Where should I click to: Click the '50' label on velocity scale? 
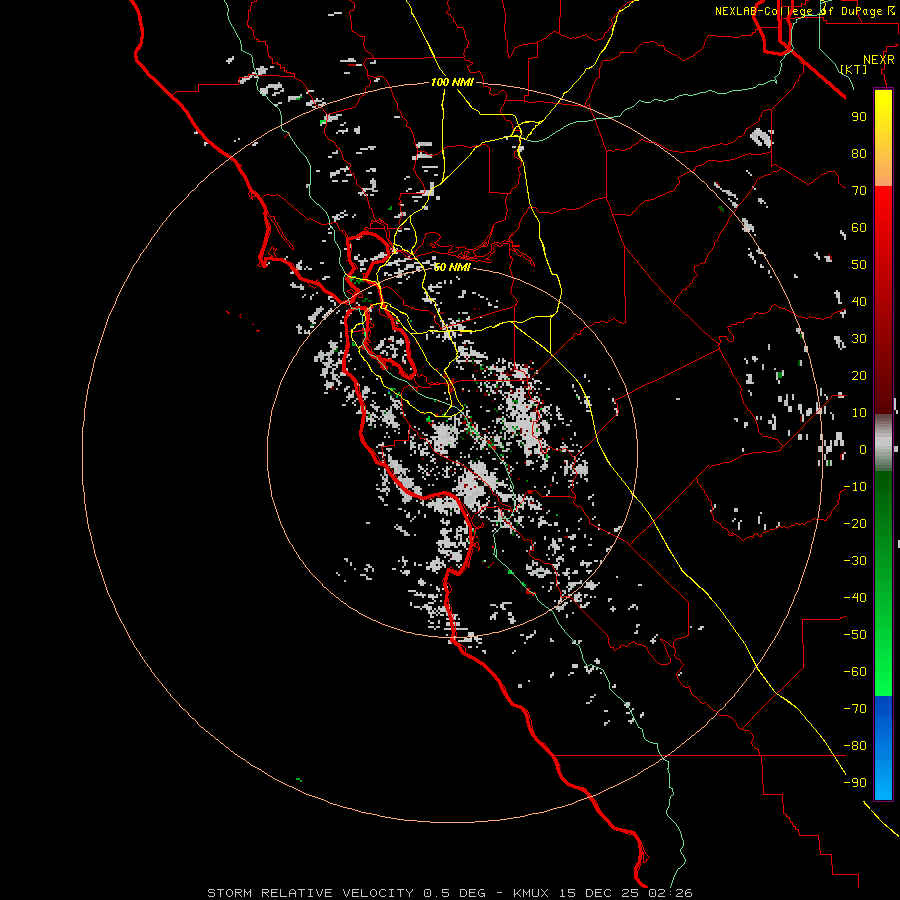tap(859, 265)
